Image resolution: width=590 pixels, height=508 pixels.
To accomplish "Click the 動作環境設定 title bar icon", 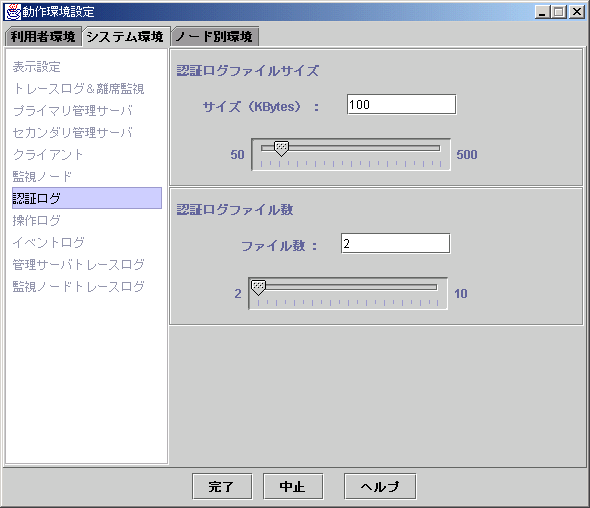I will 12,12.
